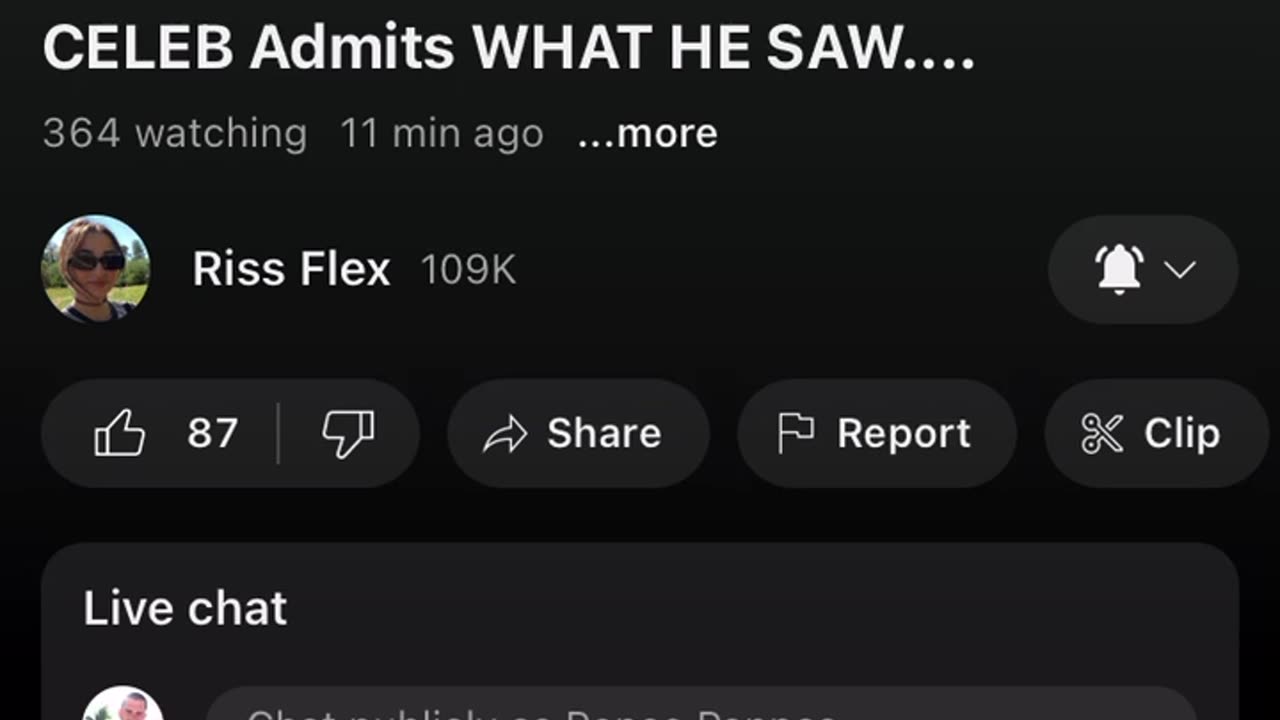Click the scissors Clip icon

[x=1102, y=434]
